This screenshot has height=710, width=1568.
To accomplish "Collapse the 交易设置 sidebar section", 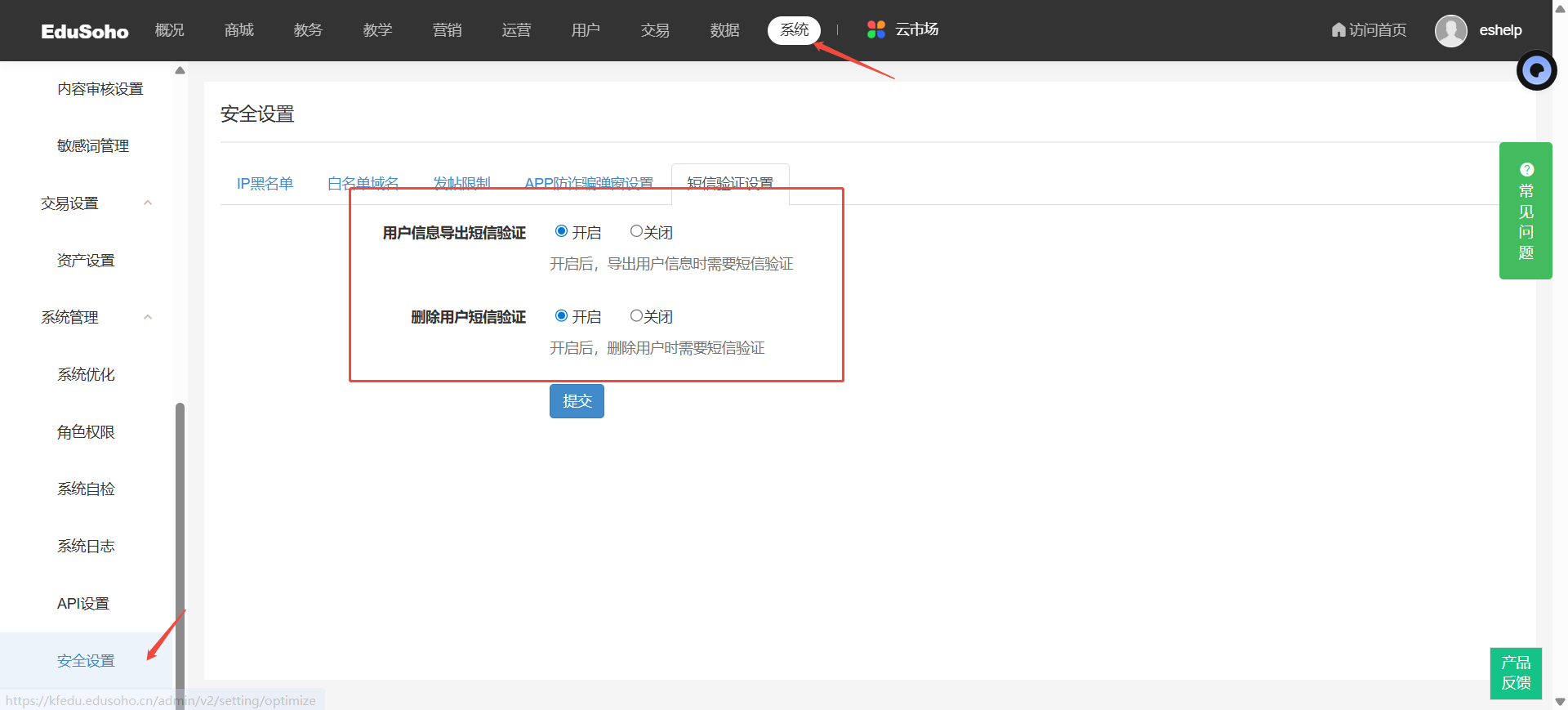I will coord(148,203).
